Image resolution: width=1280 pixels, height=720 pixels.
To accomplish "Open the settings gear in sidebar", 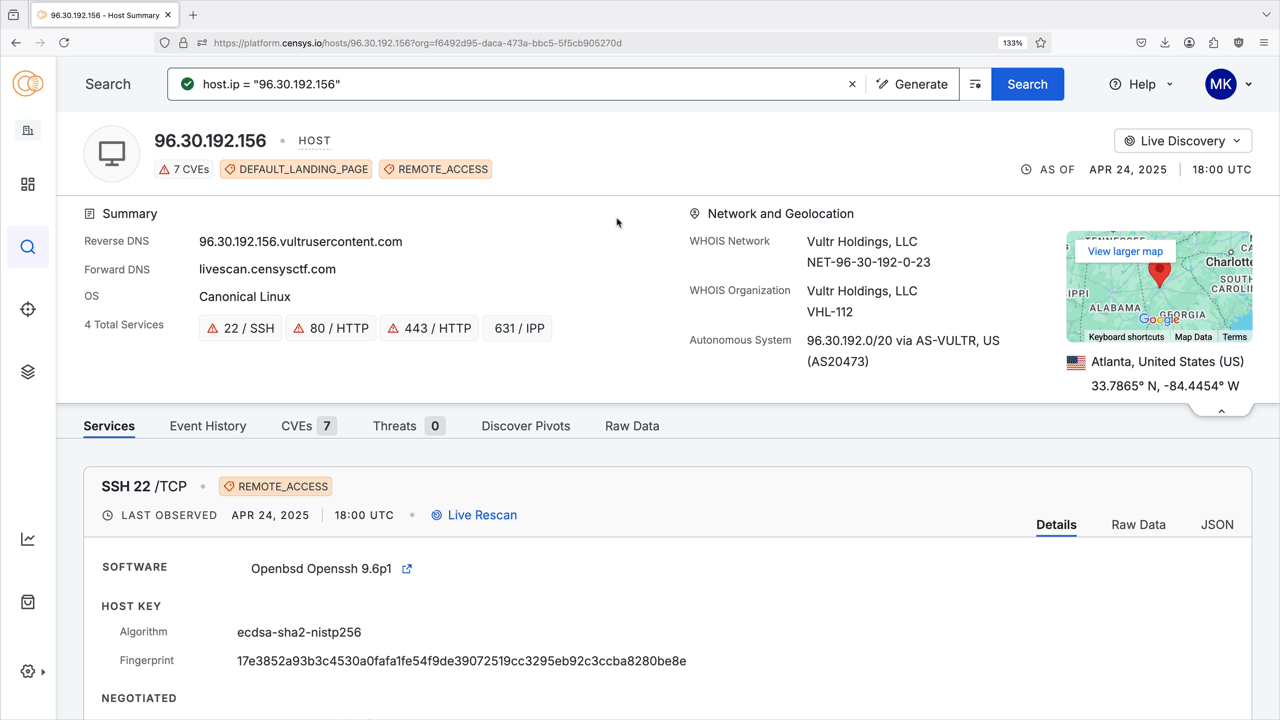I will click(x=28, y=672).
